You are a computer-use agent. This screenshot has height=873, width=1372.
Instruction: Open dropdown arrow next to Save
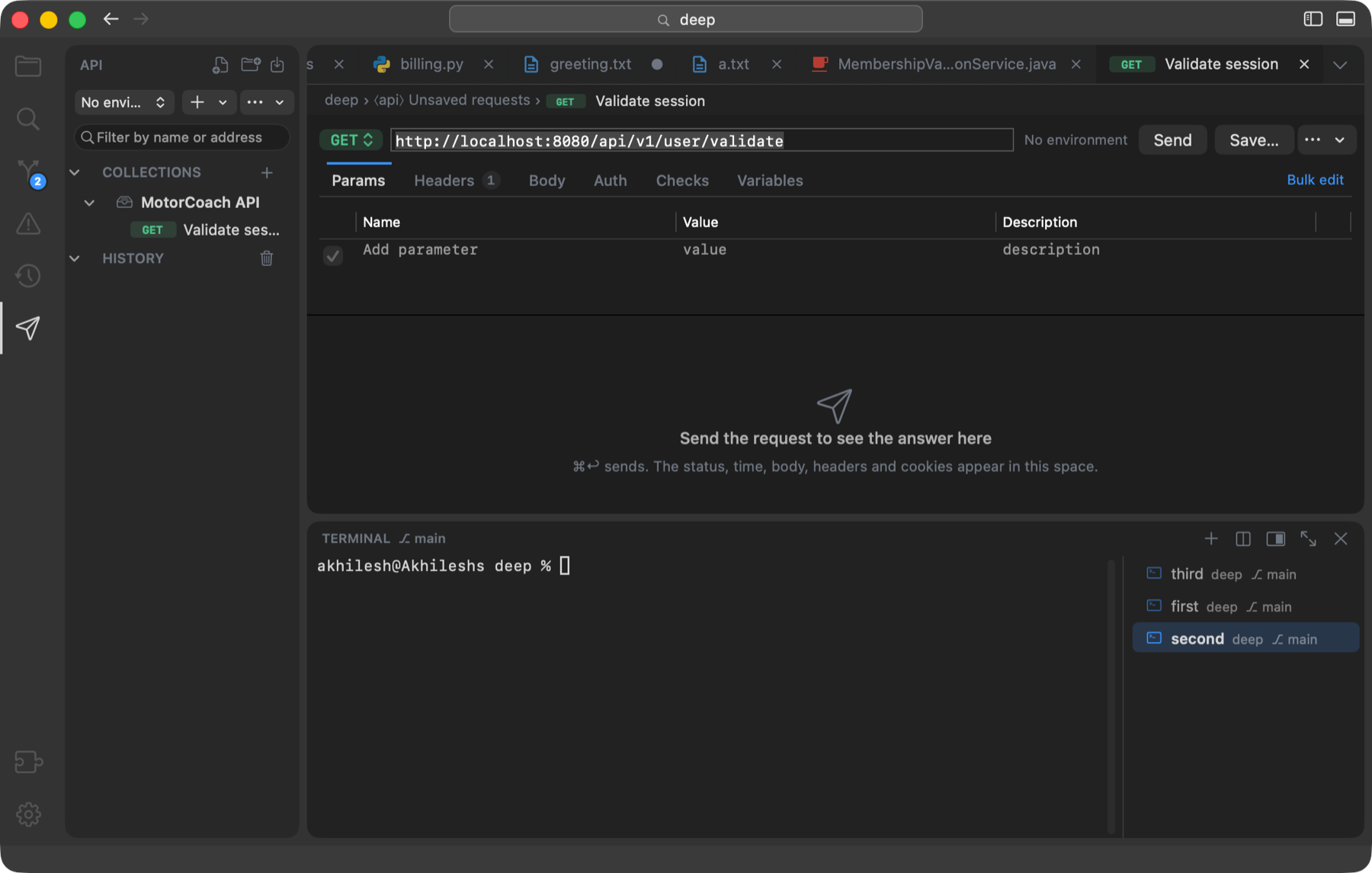1339,140
